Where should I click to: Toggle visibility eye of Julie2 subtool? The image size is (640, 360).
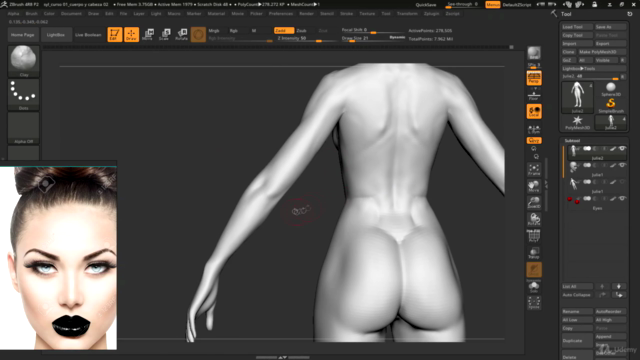622,149
